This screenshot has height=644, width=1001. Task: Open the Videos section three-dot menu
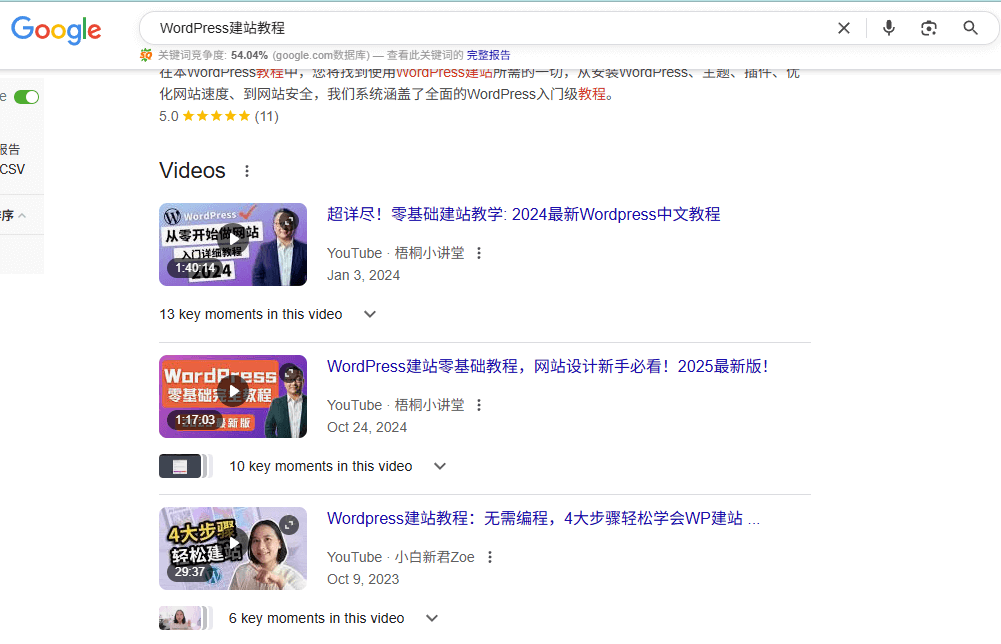[247, 171]
